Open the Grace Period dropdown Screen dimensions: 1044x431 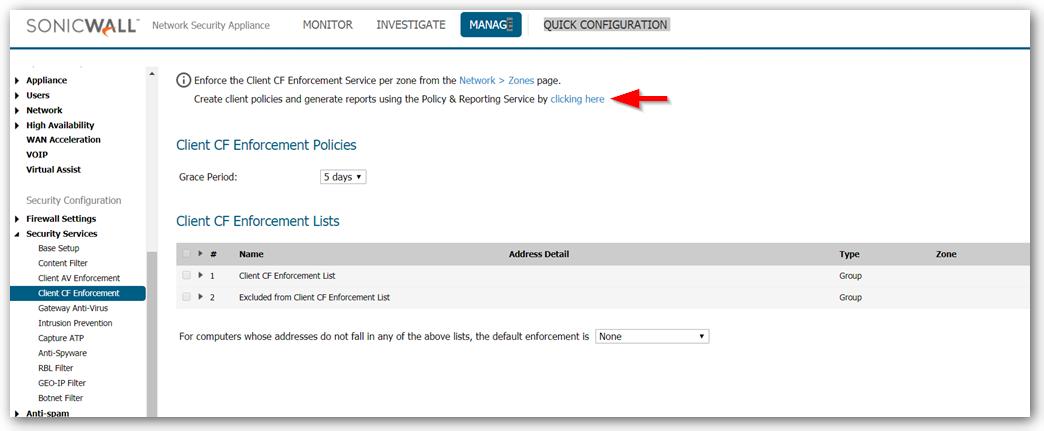point(343,177)
